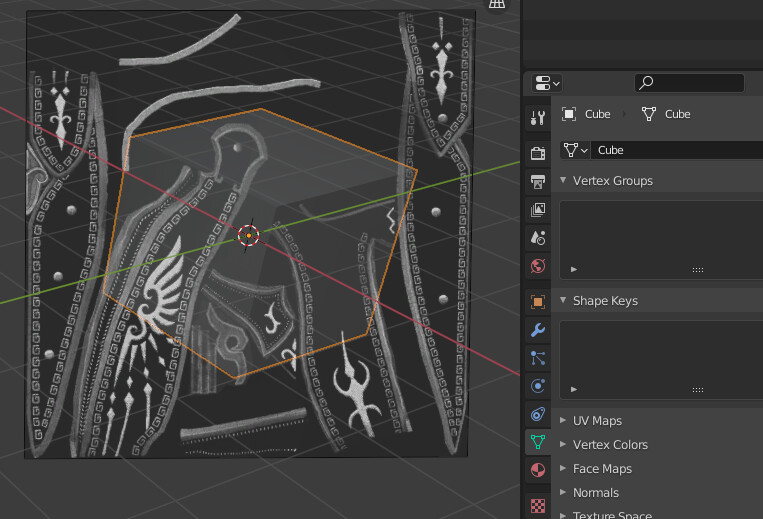Open the Scene properties tab

(x=538, y=238)
